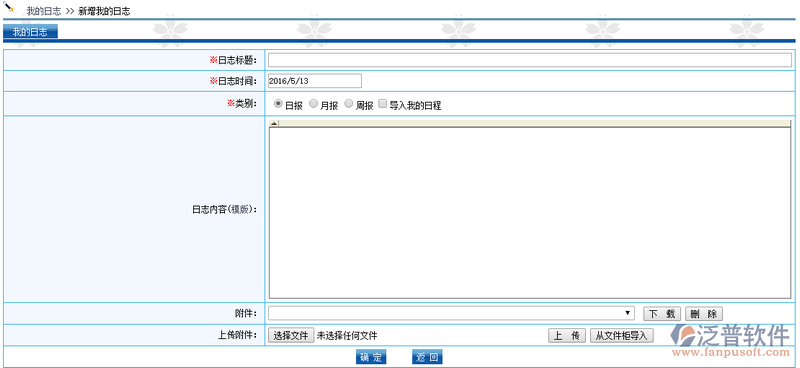
Task: Click the 从文件柜导入 button
Action: tap(621, 335)
